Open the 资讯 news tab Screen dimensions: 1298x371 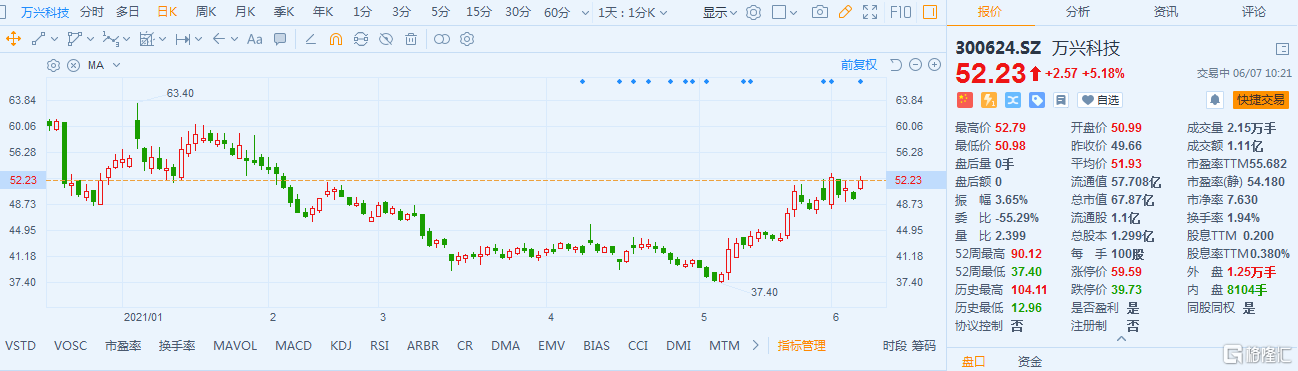tap(1166, 12)
